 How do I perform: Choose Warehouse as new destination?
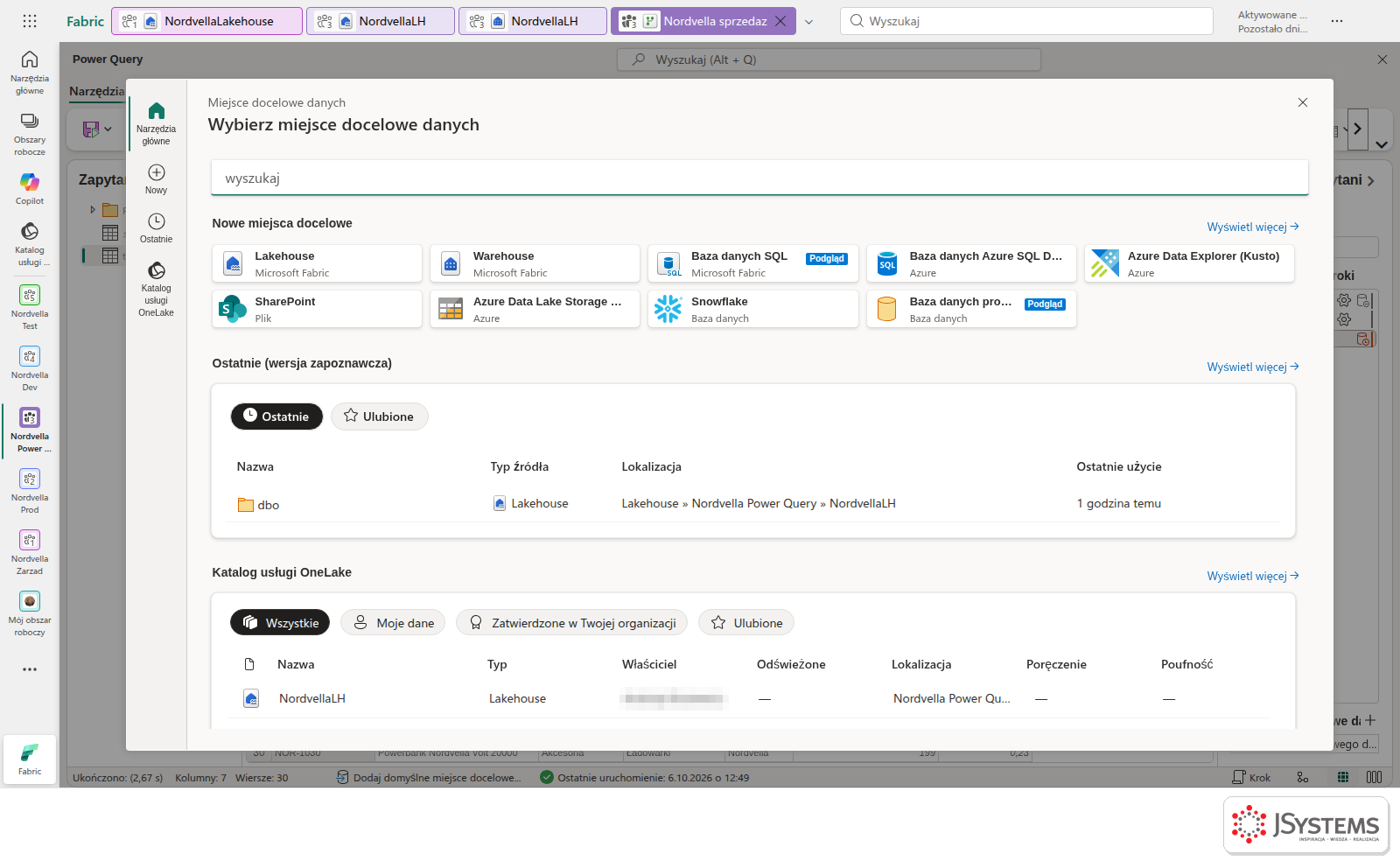pos(535,263)
